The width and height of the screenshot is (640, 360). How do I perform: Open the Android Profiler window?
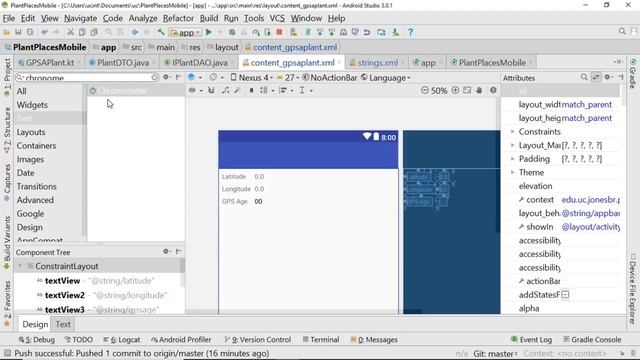[181, 340]
